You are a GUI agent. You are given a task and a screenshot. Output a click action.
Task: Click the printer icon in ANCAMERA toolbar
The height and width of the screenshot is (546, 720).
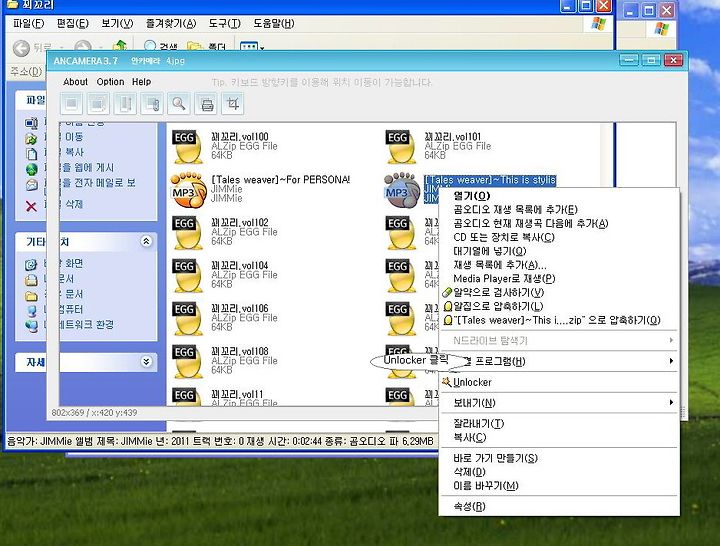pos(207,103)
